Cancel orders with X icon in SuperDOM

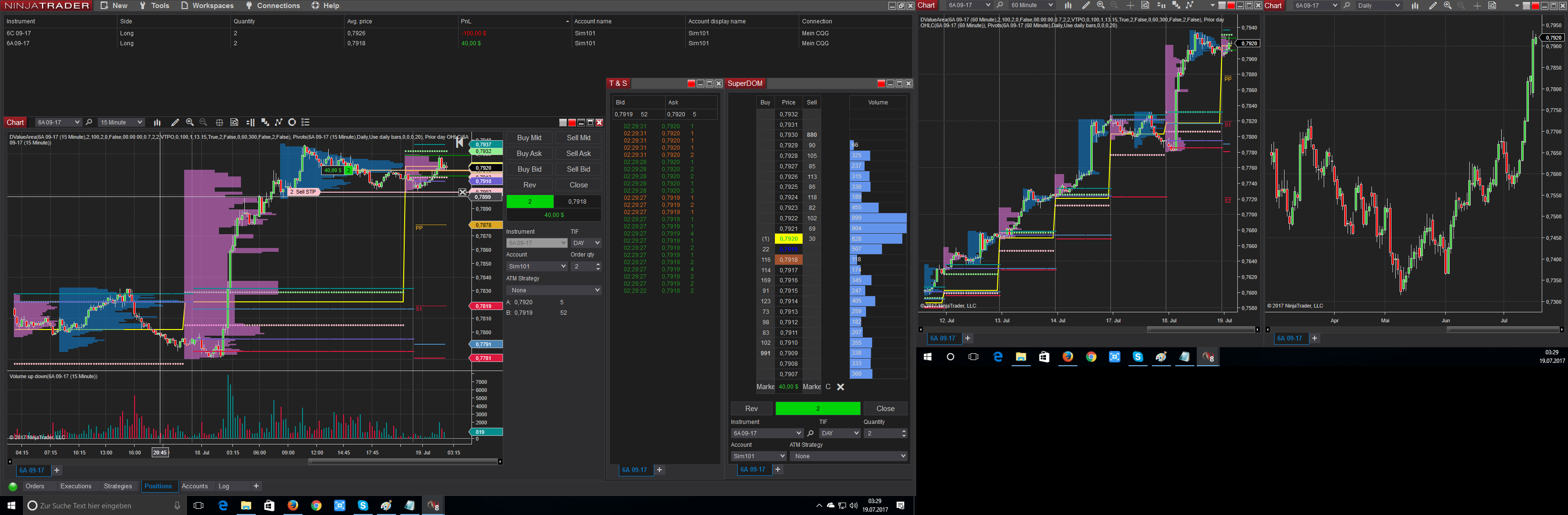(841, 387)
